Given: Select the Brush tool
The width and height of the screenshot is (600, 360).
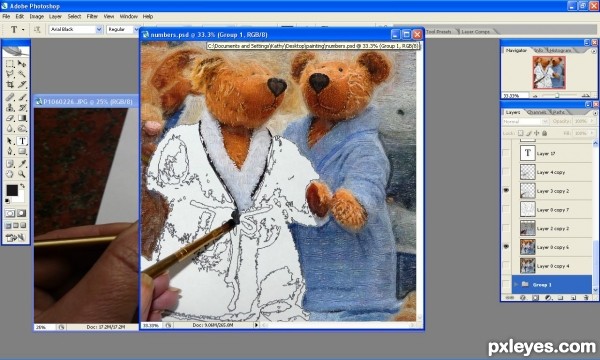Looking at the screenshot, I should click(x=22, y=97).
